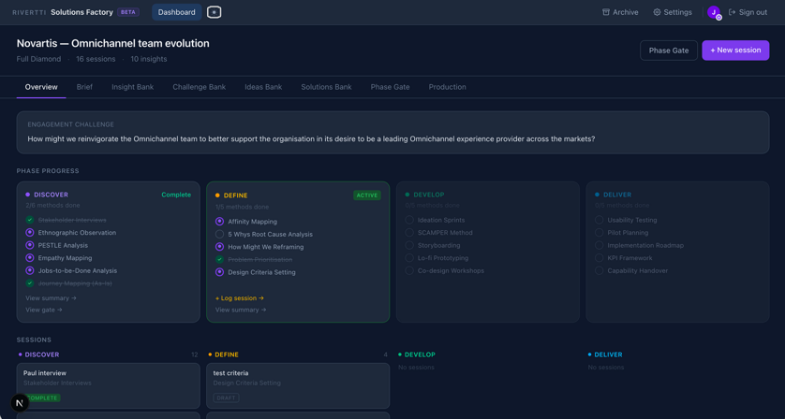Open the Archive box icon

(x=606, y=12)
